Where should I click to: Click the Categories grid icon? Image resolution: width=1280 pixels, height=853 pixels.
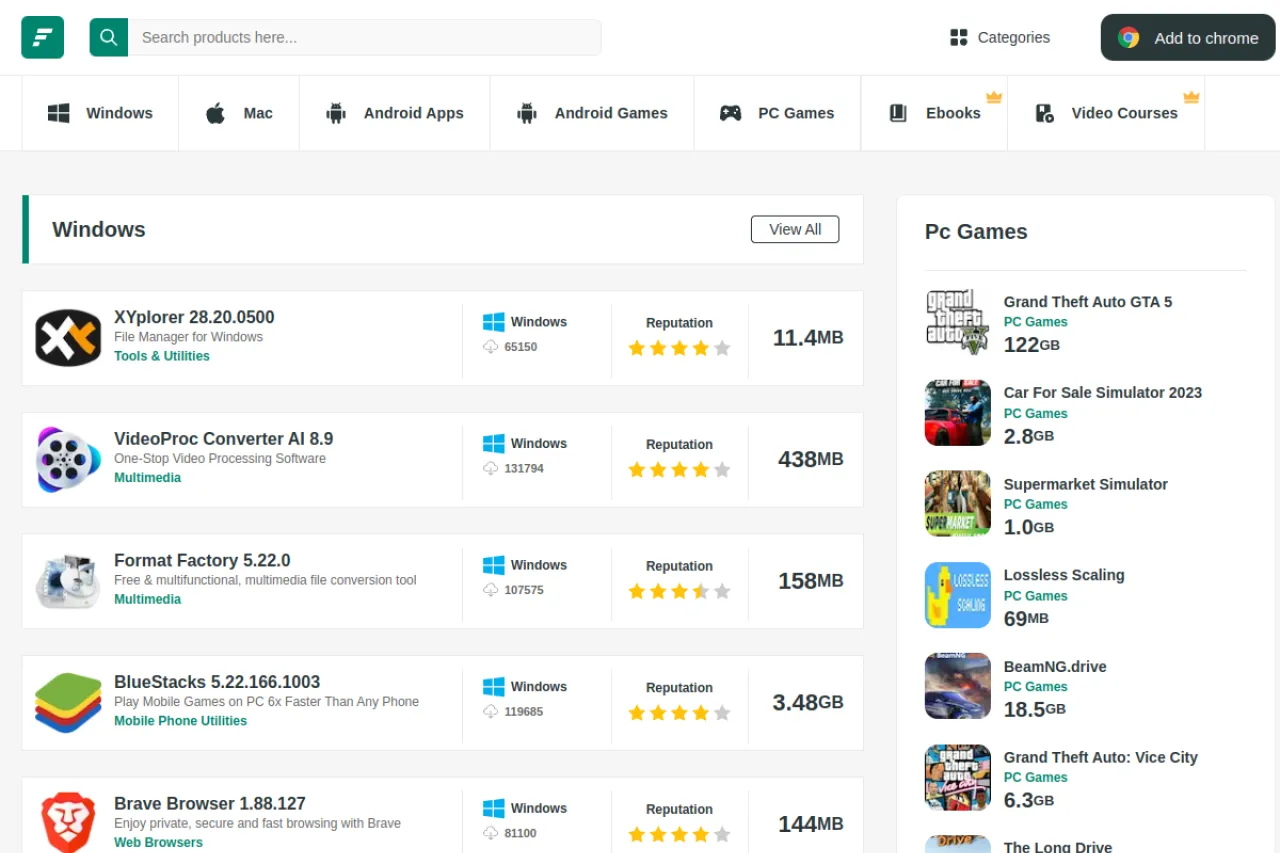tap(958, 37)
